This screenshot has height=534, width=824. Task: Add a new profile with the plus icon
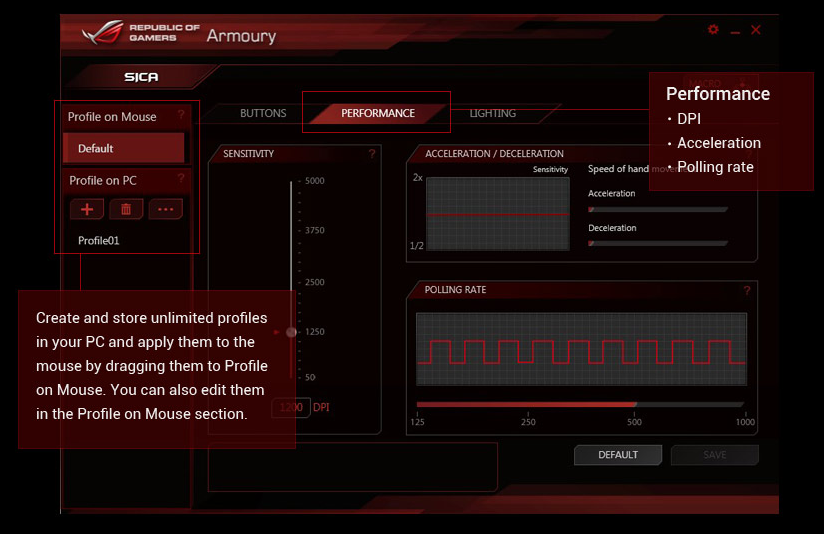point(87,209)
